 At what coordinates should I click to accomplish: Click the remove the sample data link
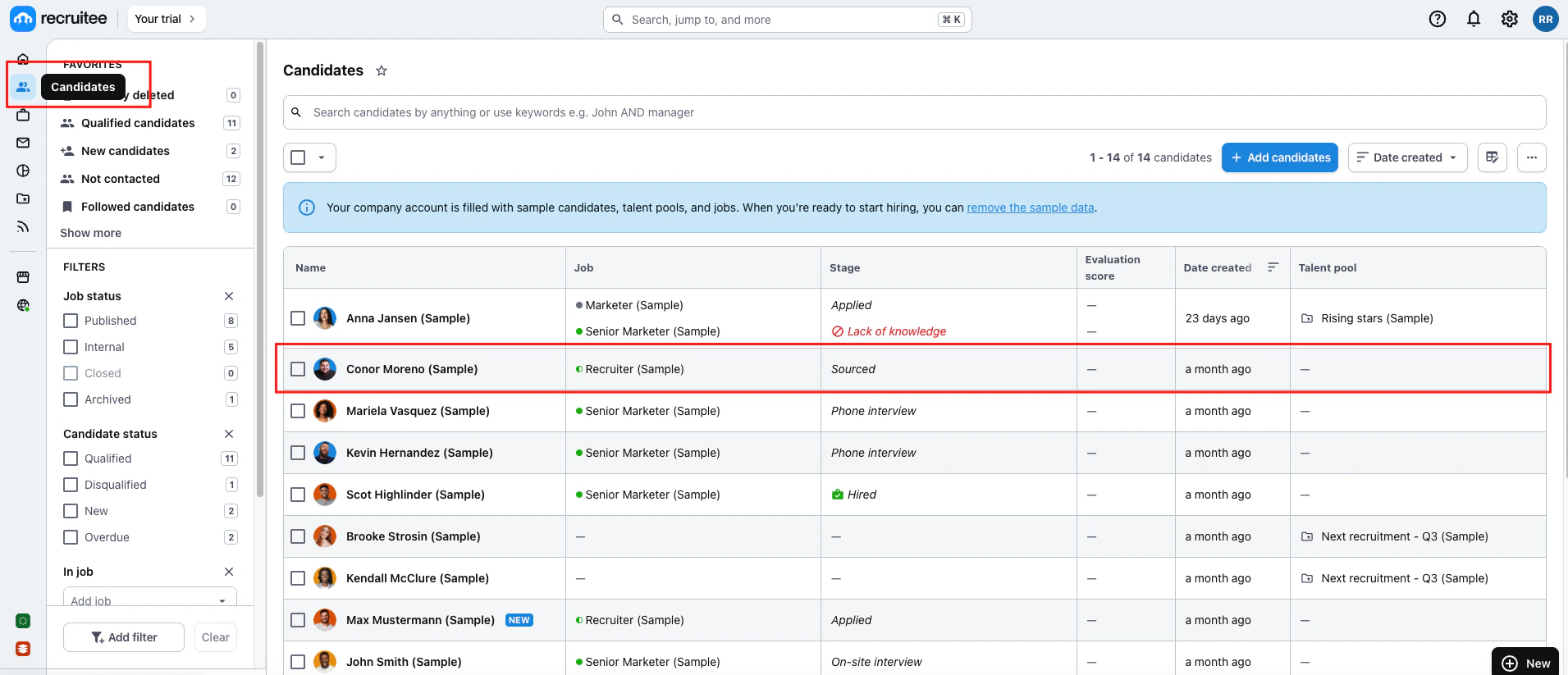(x=1031, y=208)
